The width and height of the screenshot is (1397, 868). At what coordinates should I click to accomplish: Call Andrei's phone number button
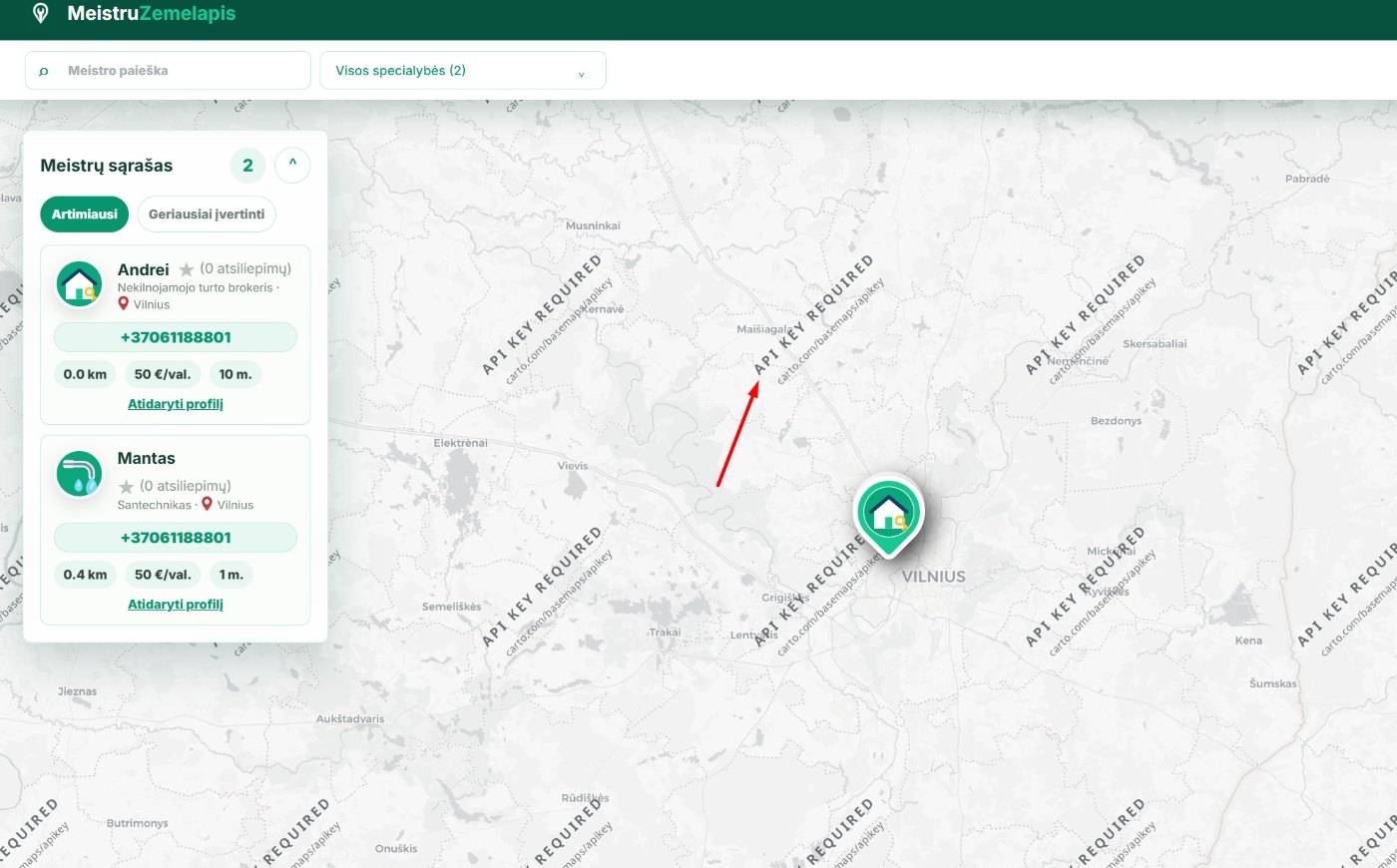pyautogui.click(x=176, y=337)
